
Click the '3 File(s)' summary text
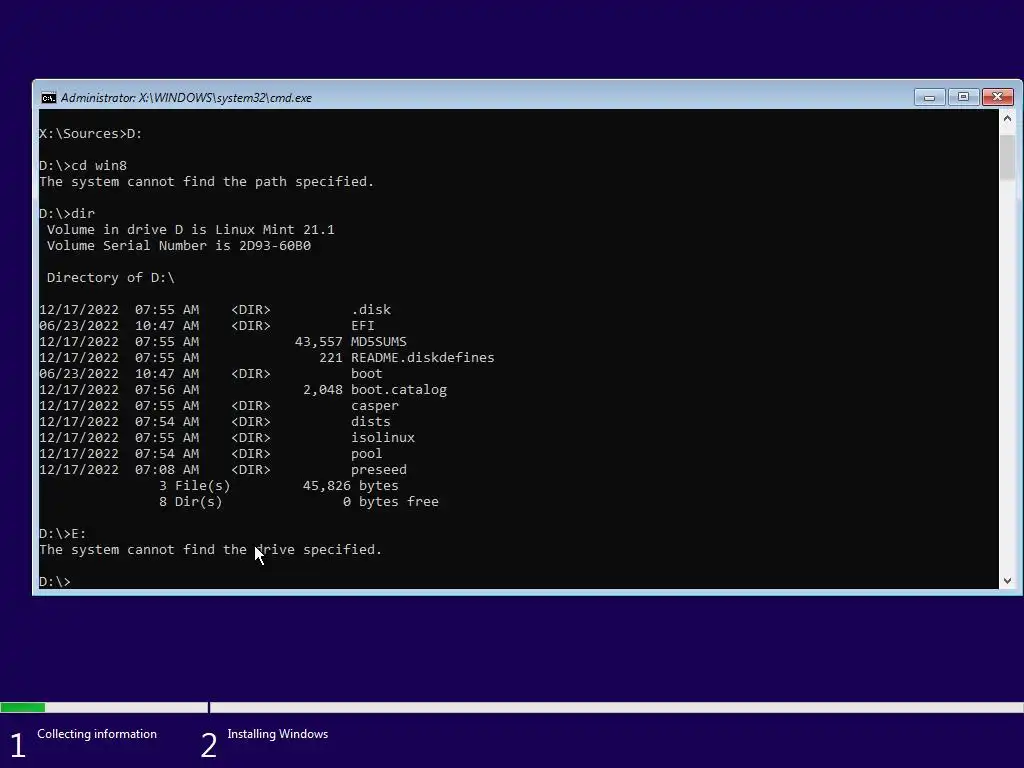coord(195,486)
